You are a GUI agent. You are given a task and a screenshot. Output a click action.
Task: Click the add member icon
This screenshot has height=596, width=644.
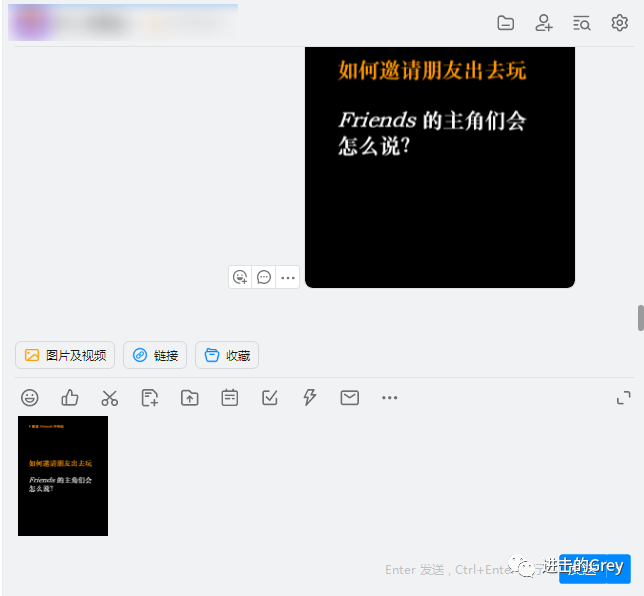point(543,23)
